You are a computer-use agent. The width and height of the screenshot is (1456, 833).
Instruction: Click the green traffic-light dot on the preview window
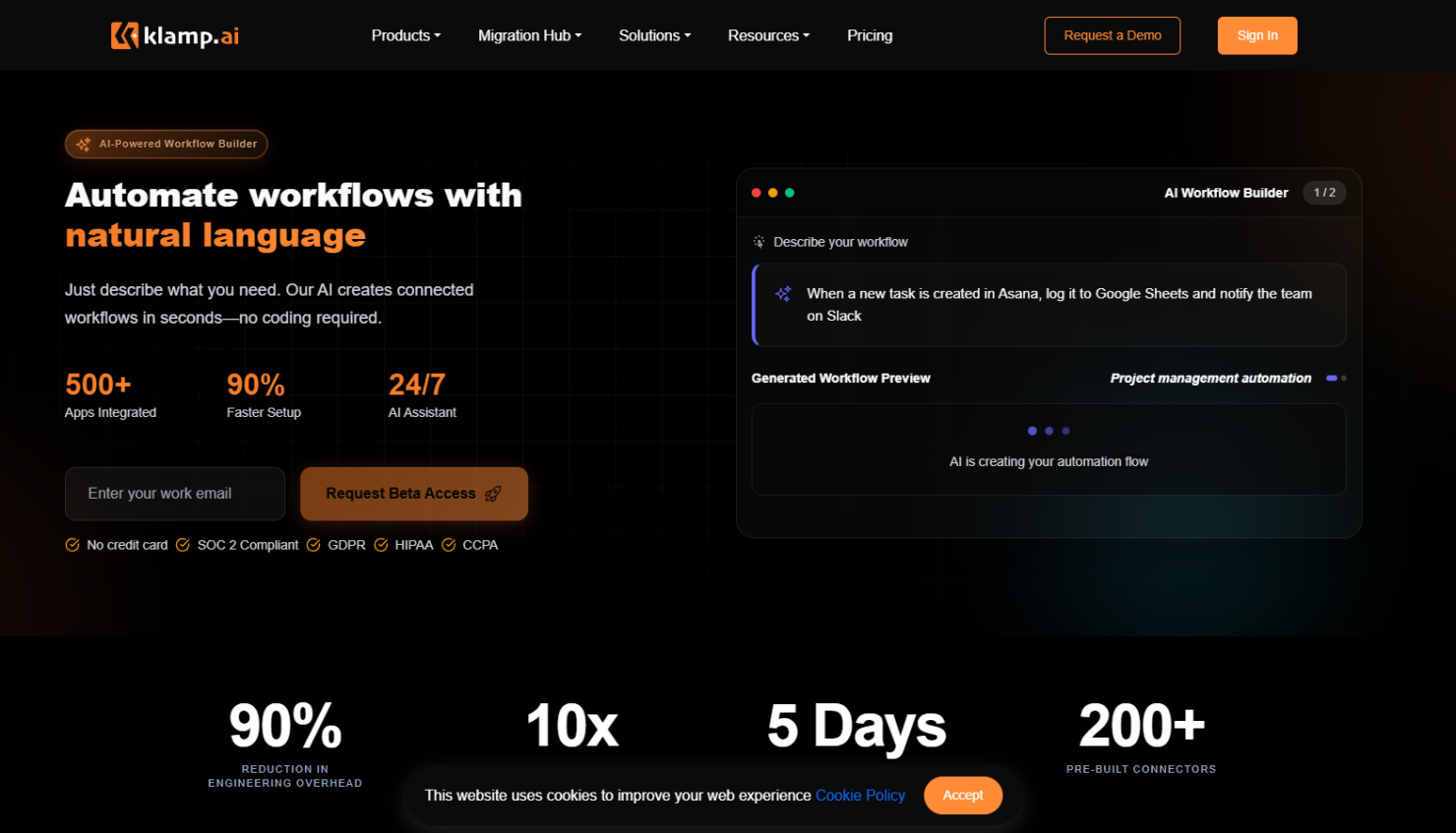pyautogui.click(x=789, y=193)
